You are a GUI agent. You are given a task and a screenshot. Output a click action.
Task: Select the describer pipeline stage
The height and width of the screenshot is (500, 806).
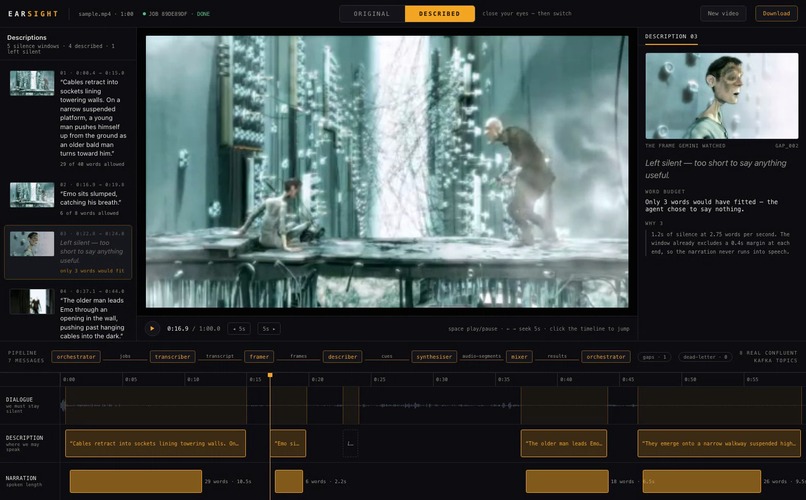pos(342,357)
